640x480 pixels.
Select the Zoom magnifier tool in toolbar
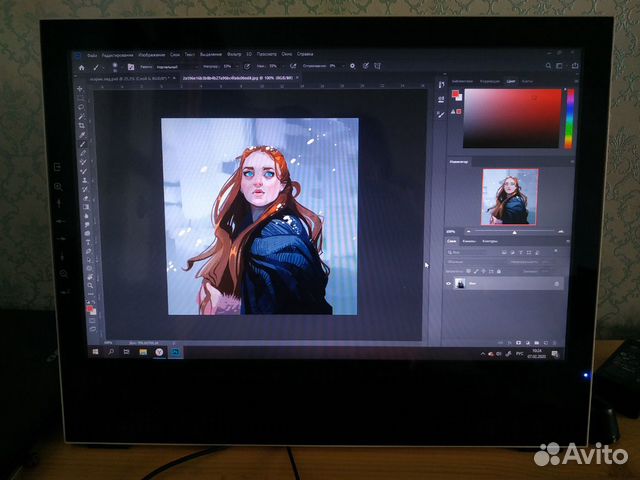click(90, 285)
